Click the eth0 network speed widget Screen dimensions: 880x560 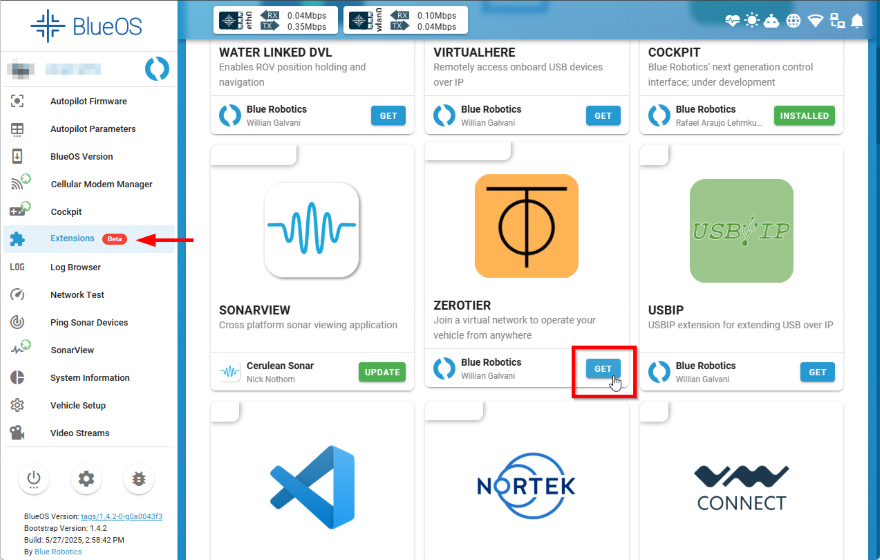[x=276, y=21]
